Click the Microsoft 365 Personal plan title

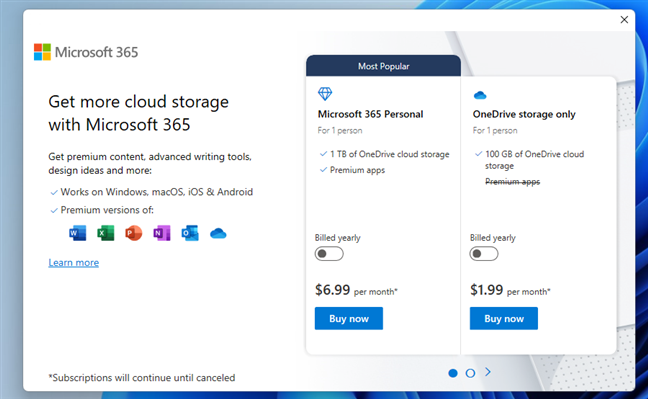coord(370,114)
